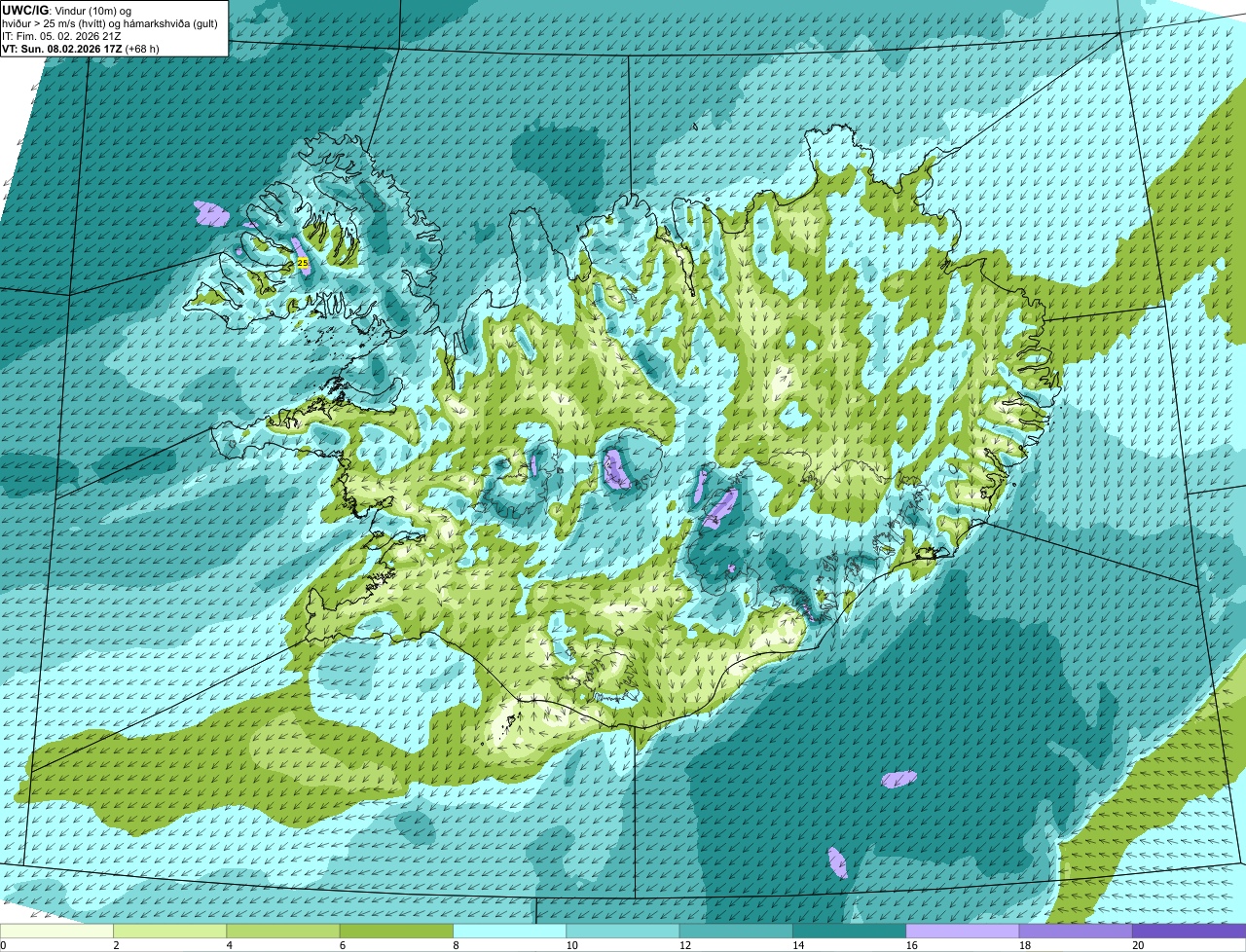Select the 'VT: Sun. 08.02.2026 17Z' valid time
Screen dimensions: 1246x952
[x=61, y=48]
